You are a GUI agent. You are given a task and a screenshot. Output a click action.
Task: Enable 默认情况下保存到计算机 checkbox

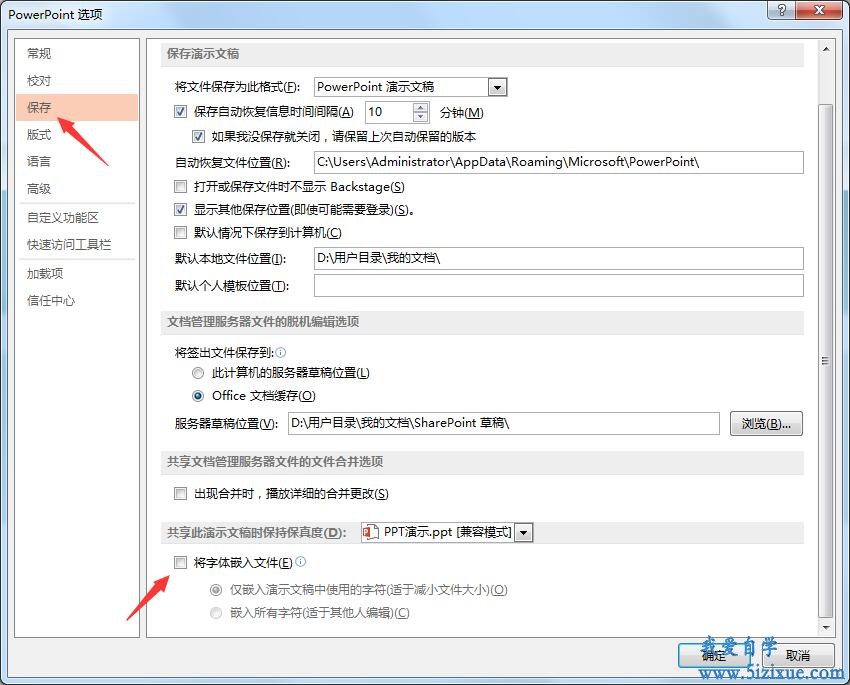(181, 233)
